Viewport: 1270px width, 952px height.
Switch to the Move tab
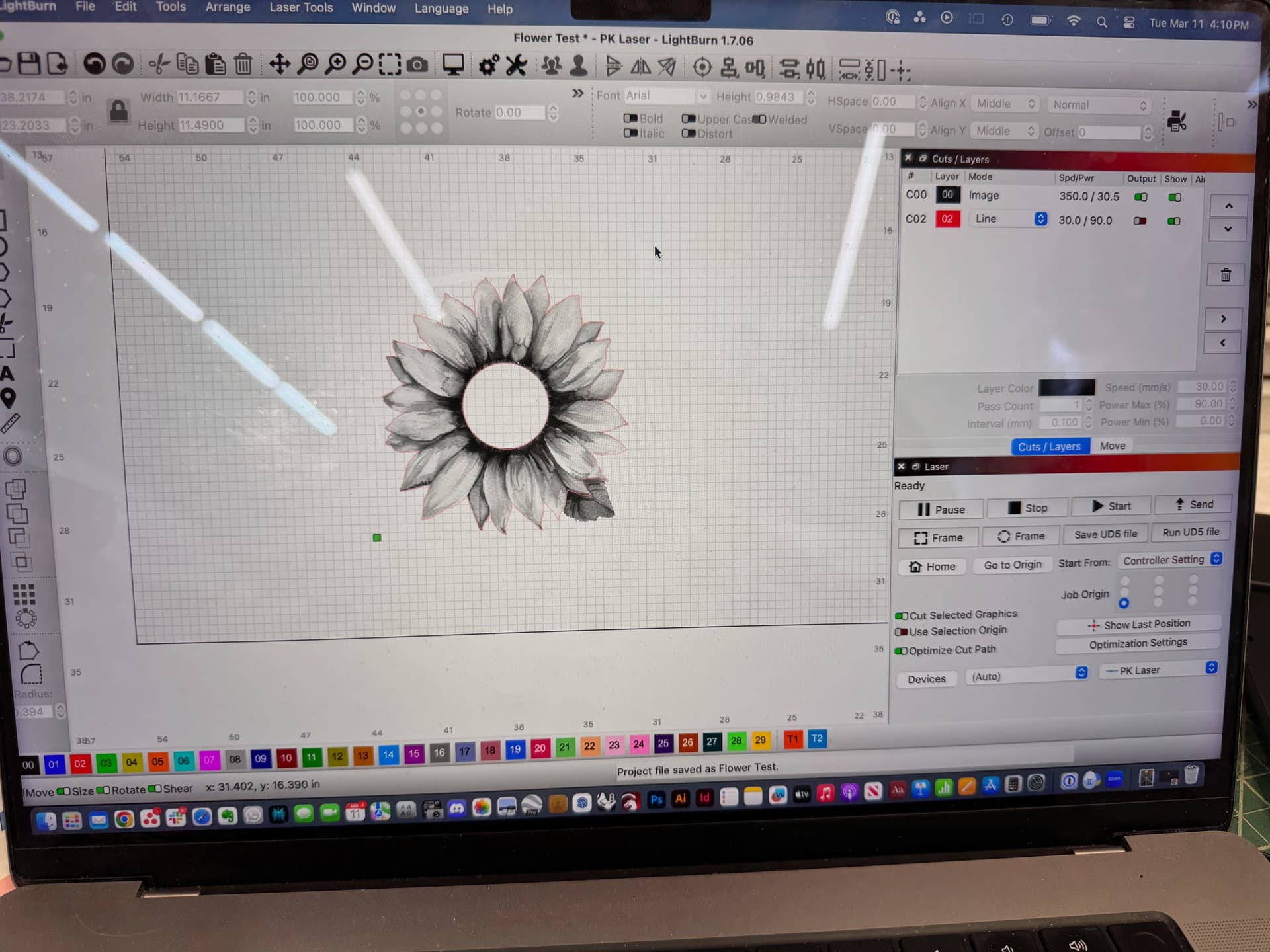[1113, 446]
